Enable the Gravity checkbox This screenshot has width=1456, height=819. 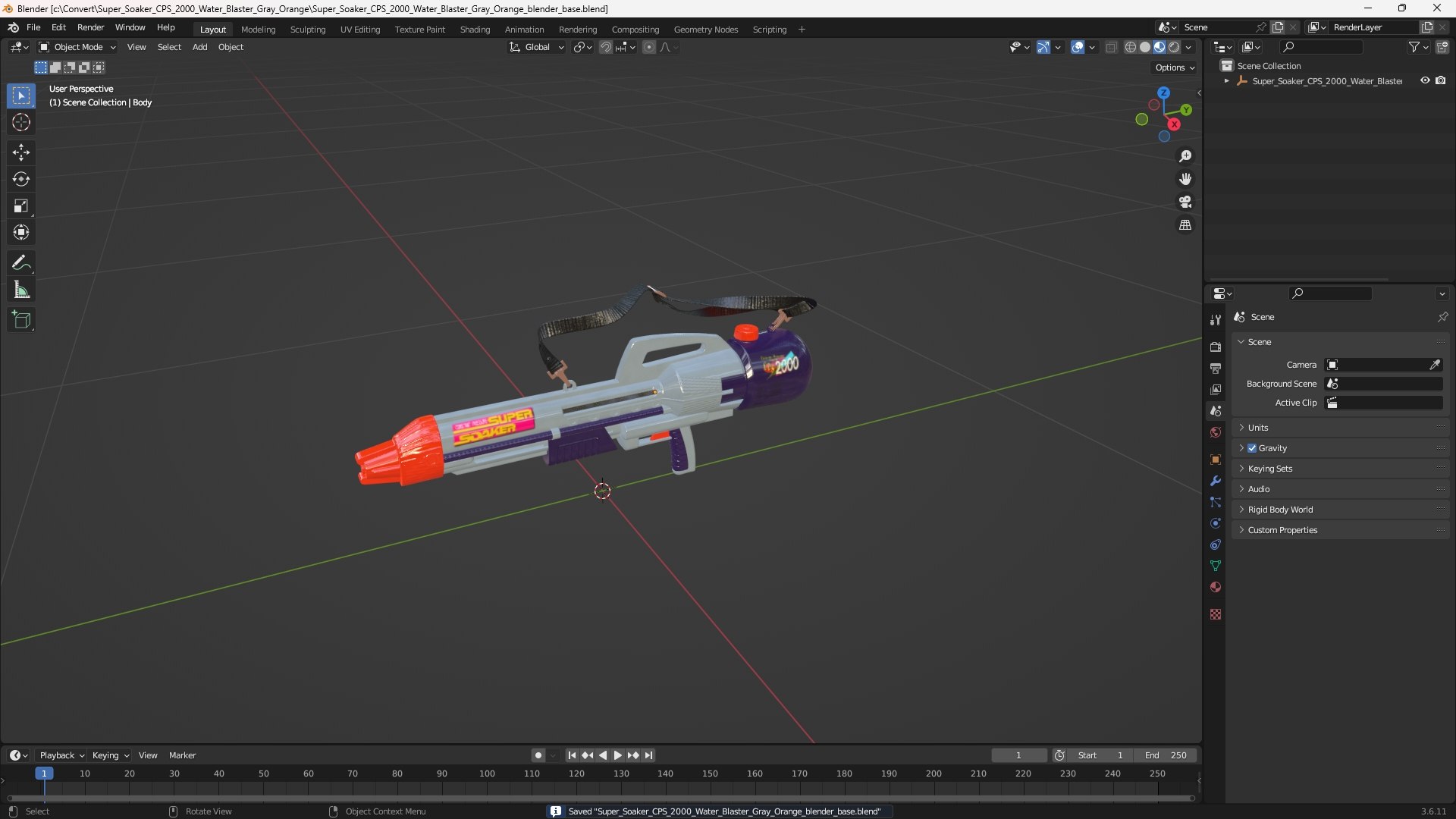click(x=1252, y=448)
